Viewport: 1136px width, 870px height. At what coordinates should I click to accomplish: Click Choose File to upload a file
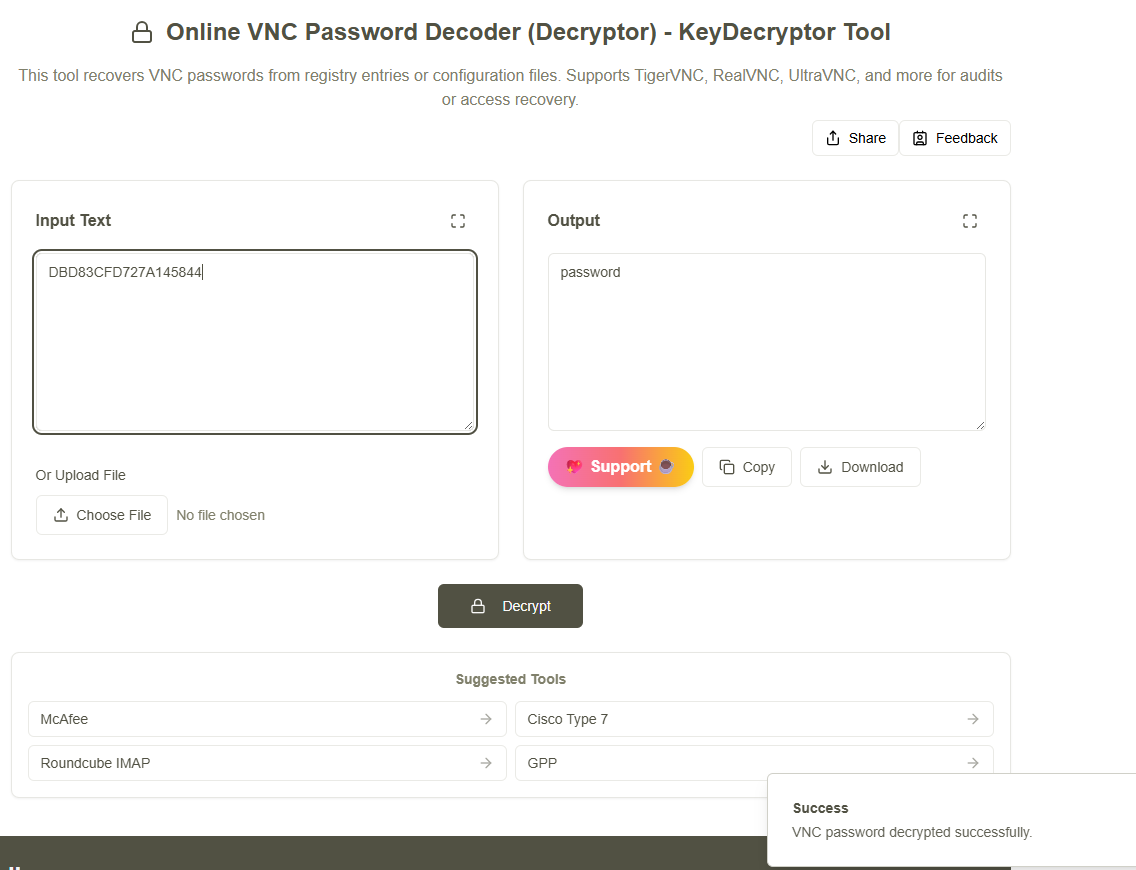click(101, 514)
